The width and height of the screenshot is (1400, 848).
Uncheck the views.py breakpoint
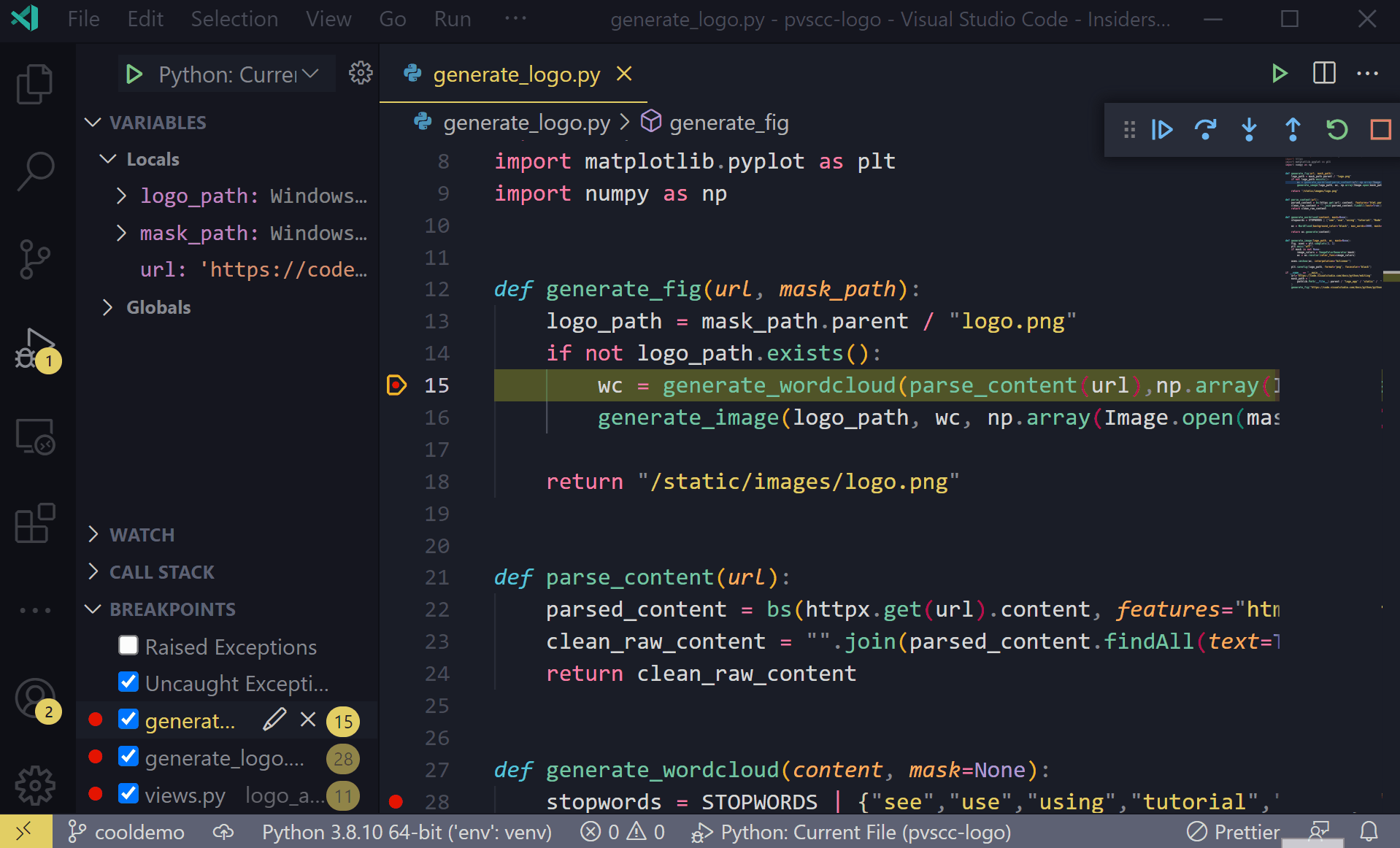(128, 794)
